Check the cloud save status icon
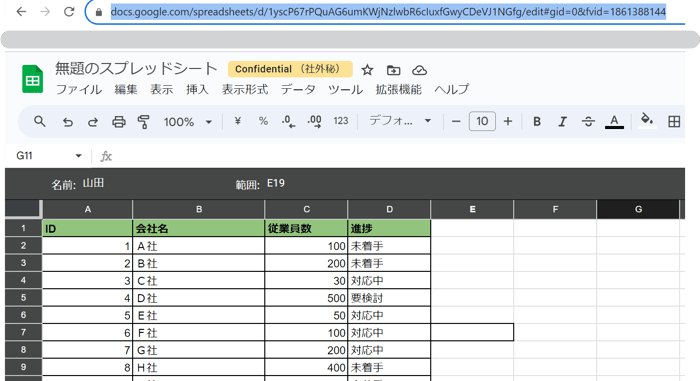 (419, 70)
